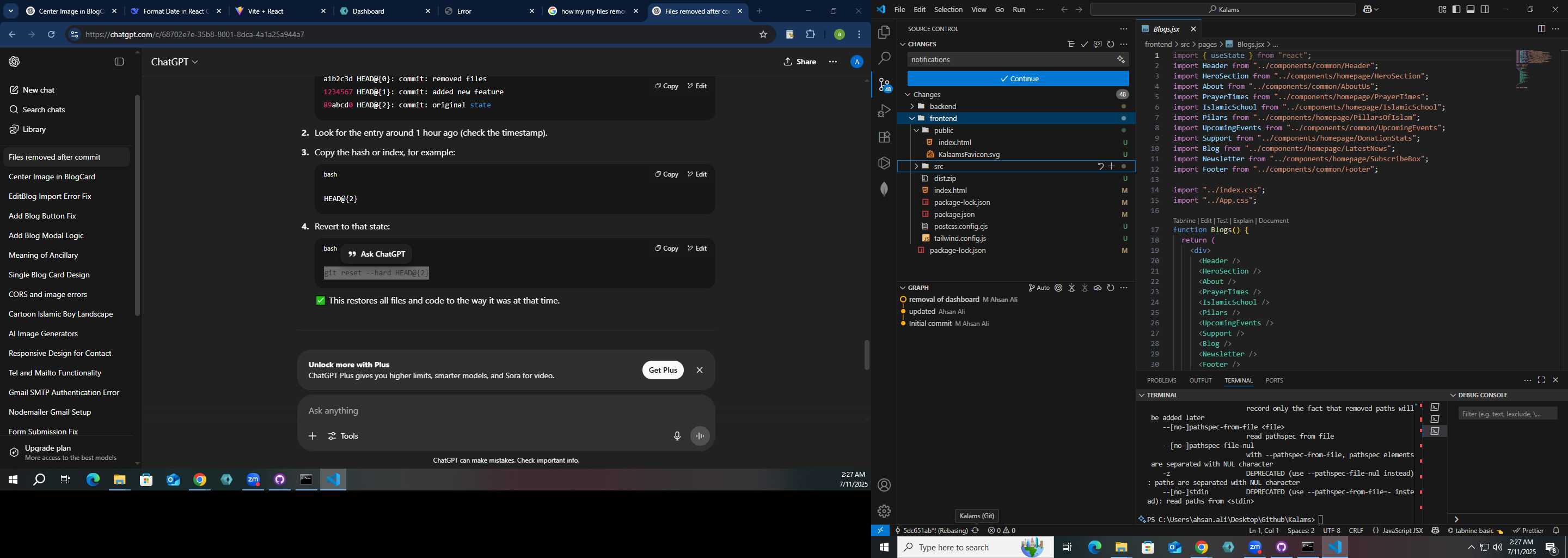The height and width of the screenshot is (558, 1568).
Task: Start voice dictation microphone in ChatGPT
Action: tap(677, 436)
